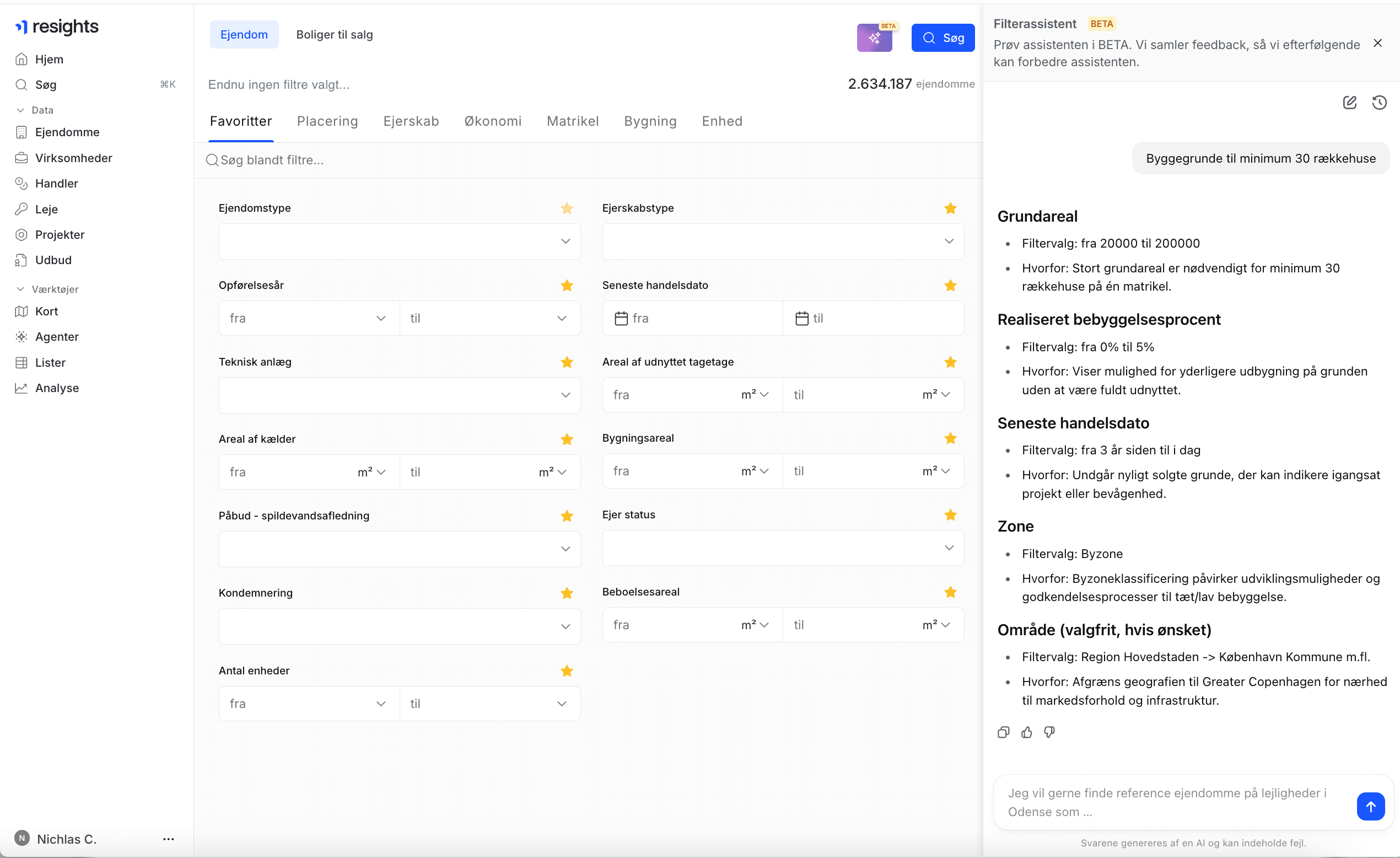Select the Favoritter filter tab
The height and width of the screenshot is (858, 1400).
coord(240,121)
